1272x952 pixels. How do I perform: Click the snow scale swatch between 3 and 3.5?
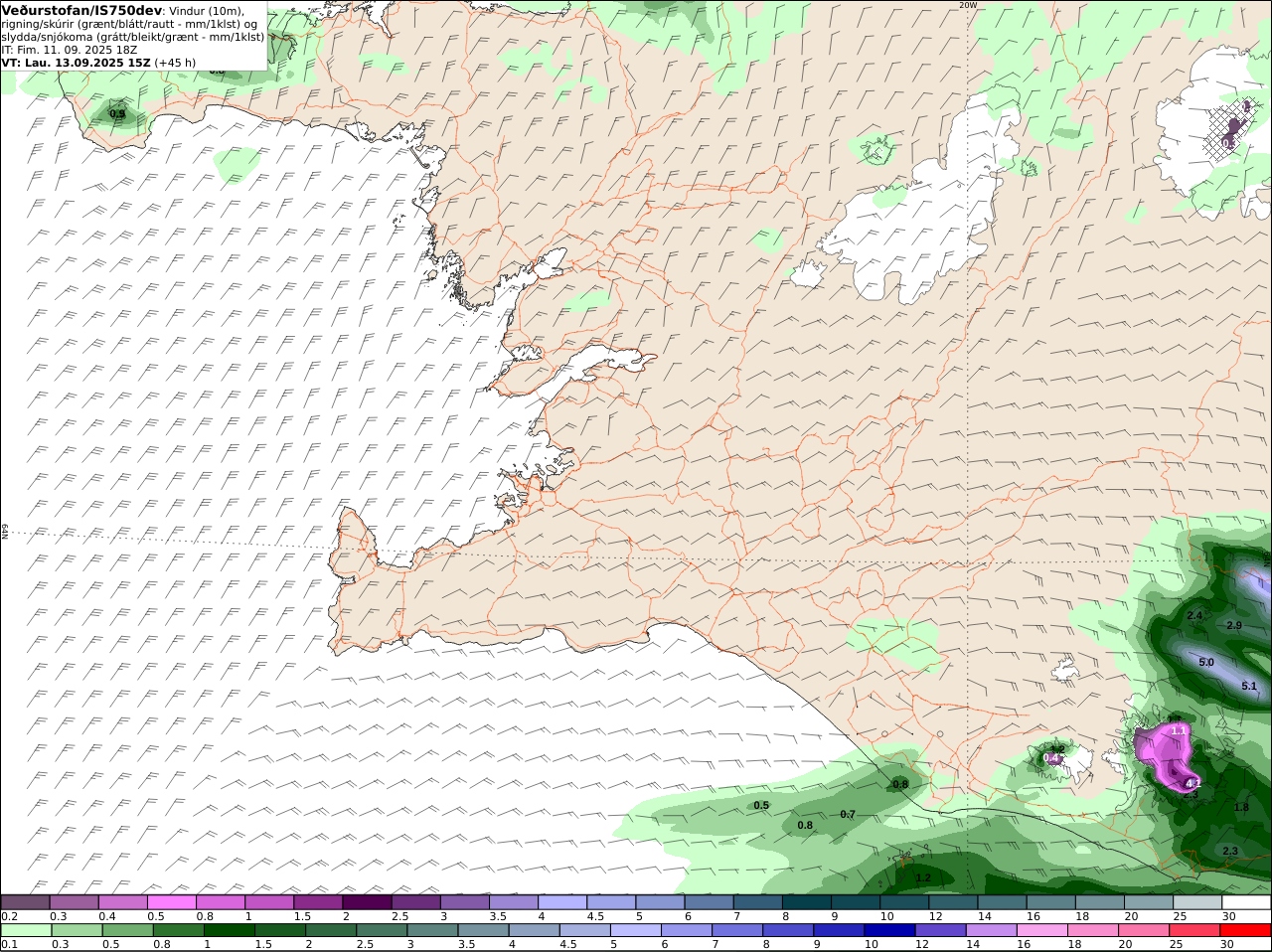point(464,902)
